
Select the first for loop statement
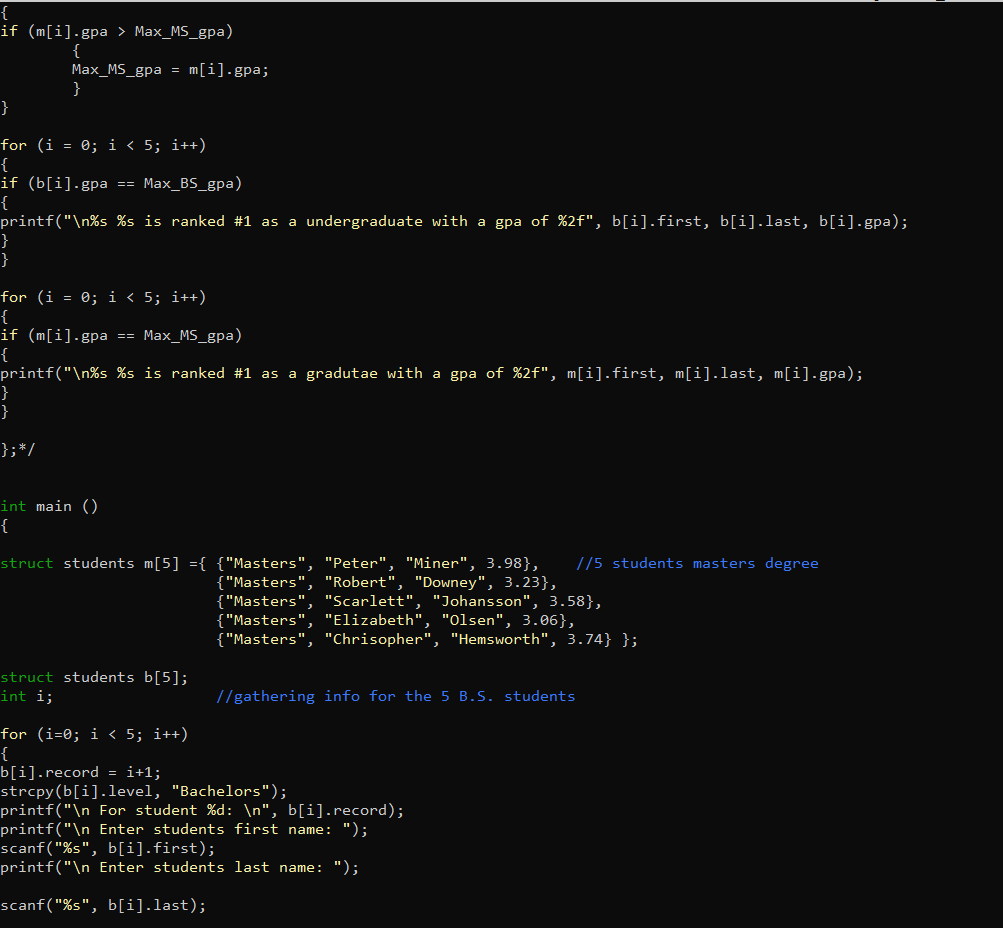click(x=100, y=145)
